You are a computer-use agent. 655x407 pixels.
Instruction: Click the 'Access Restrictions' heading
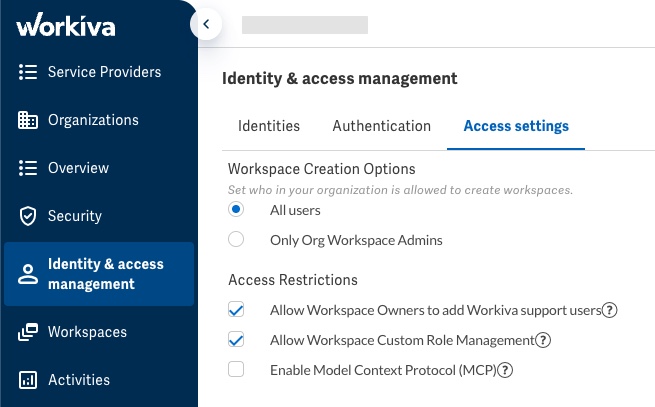293,280
